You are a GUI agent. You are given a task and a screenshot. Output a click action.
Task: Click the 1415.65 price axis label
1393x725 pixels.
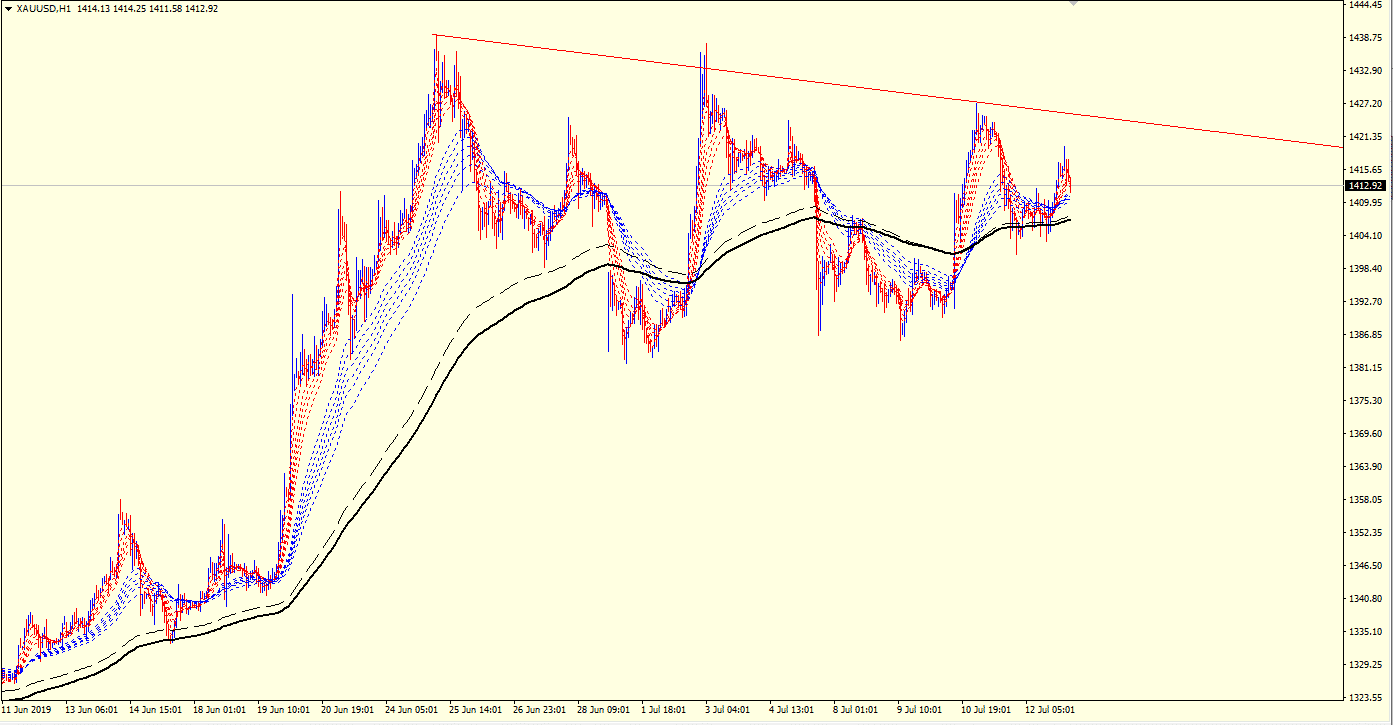[x=1365, y=170]
